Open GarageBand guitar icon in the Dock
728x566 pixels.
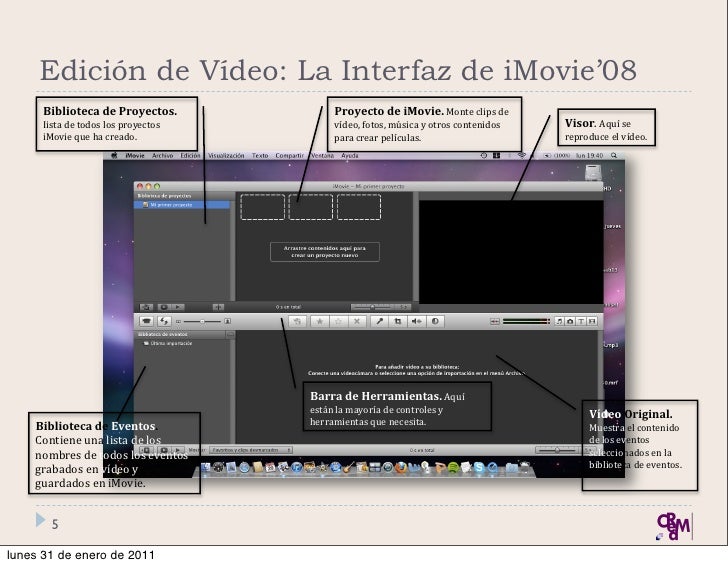click(349, 468)
